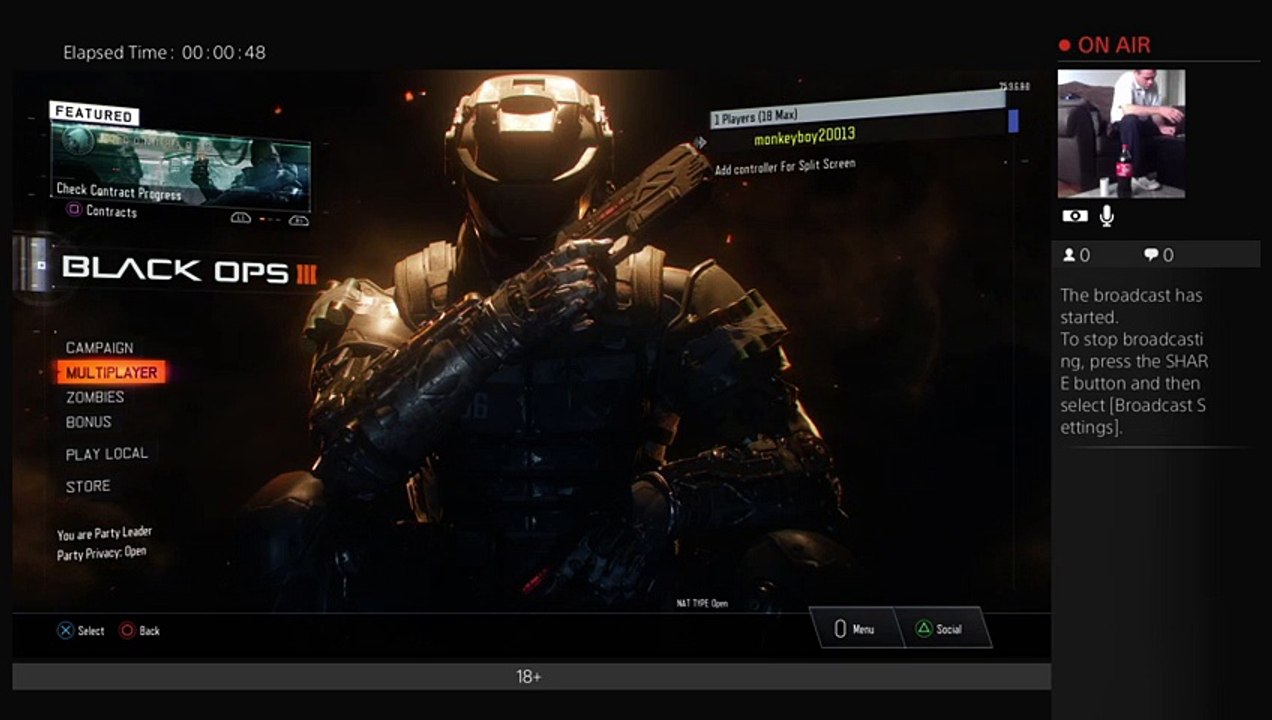
Task: Click the cross Select button icon
Action: [65, 631]
